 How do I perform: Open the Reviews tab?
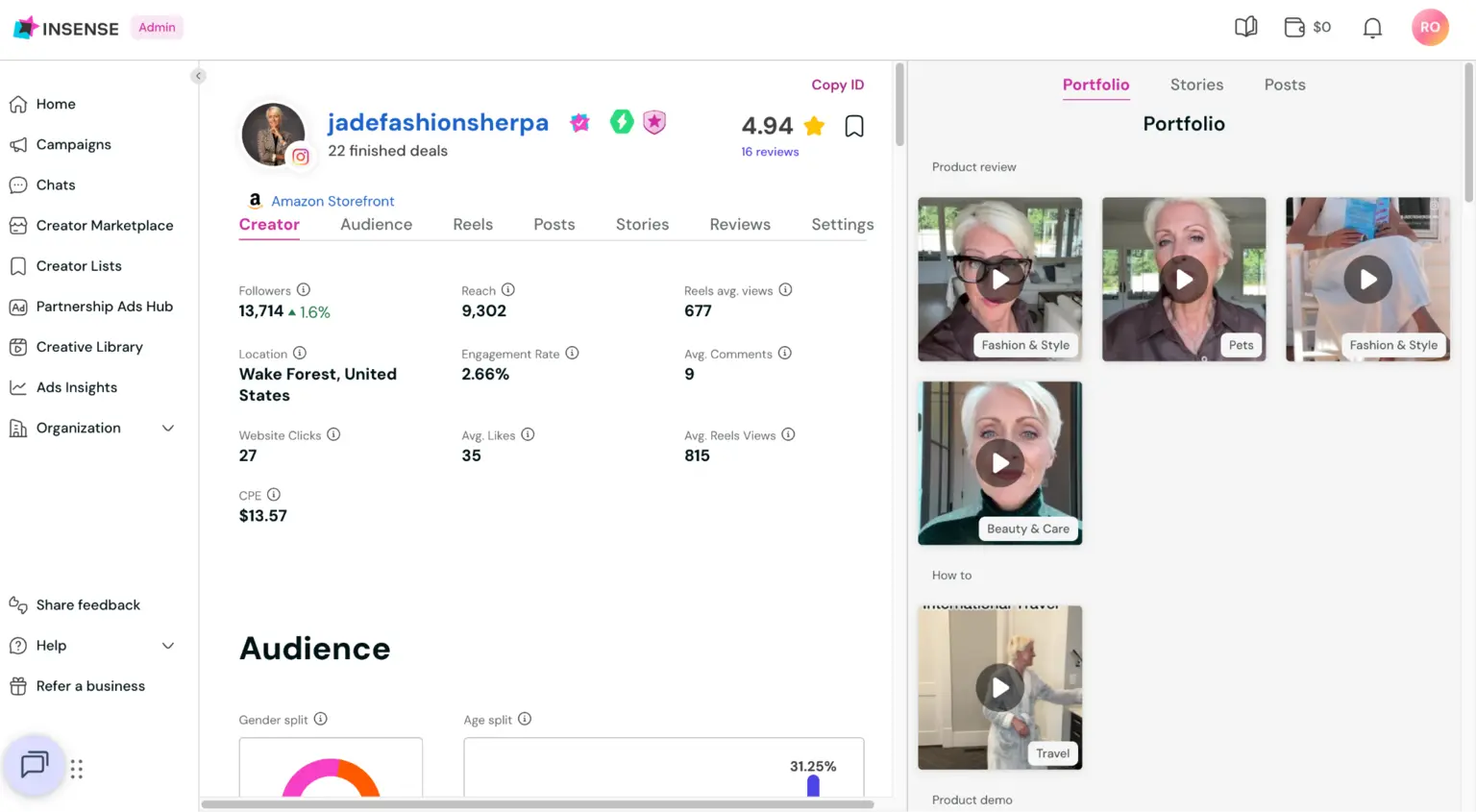(740, 224)
